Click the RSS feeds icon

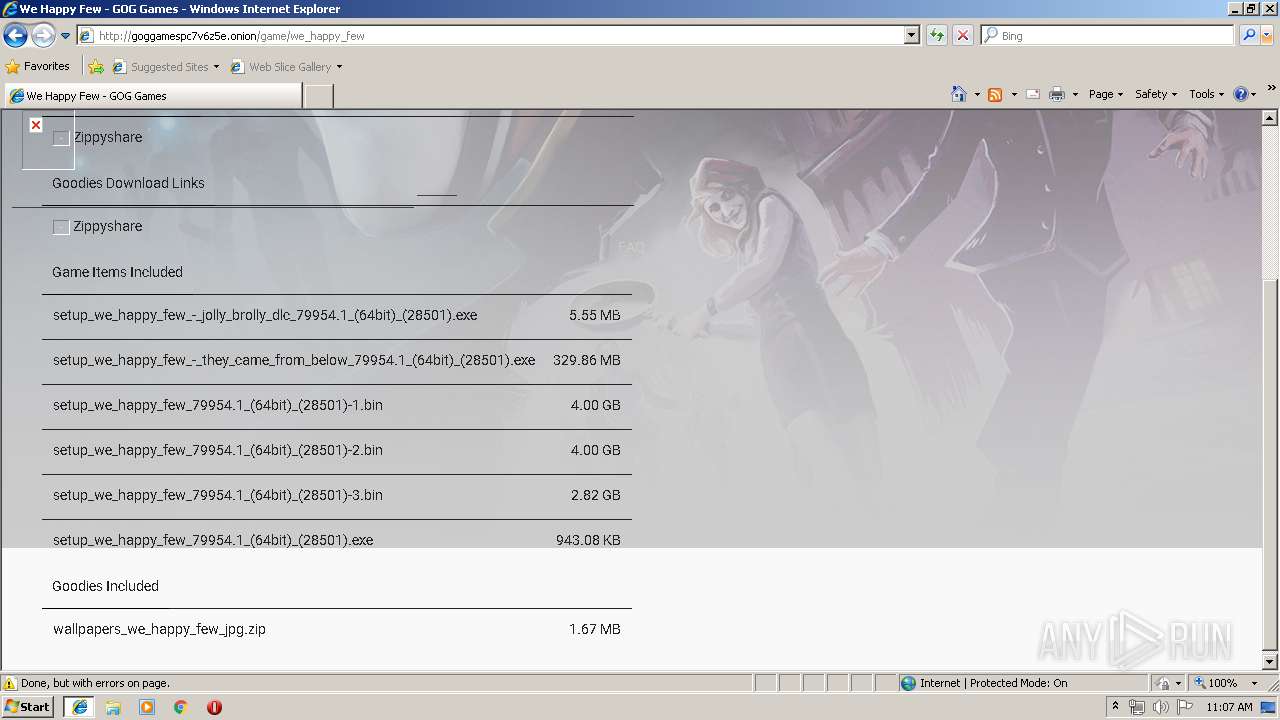coord(995,94)
